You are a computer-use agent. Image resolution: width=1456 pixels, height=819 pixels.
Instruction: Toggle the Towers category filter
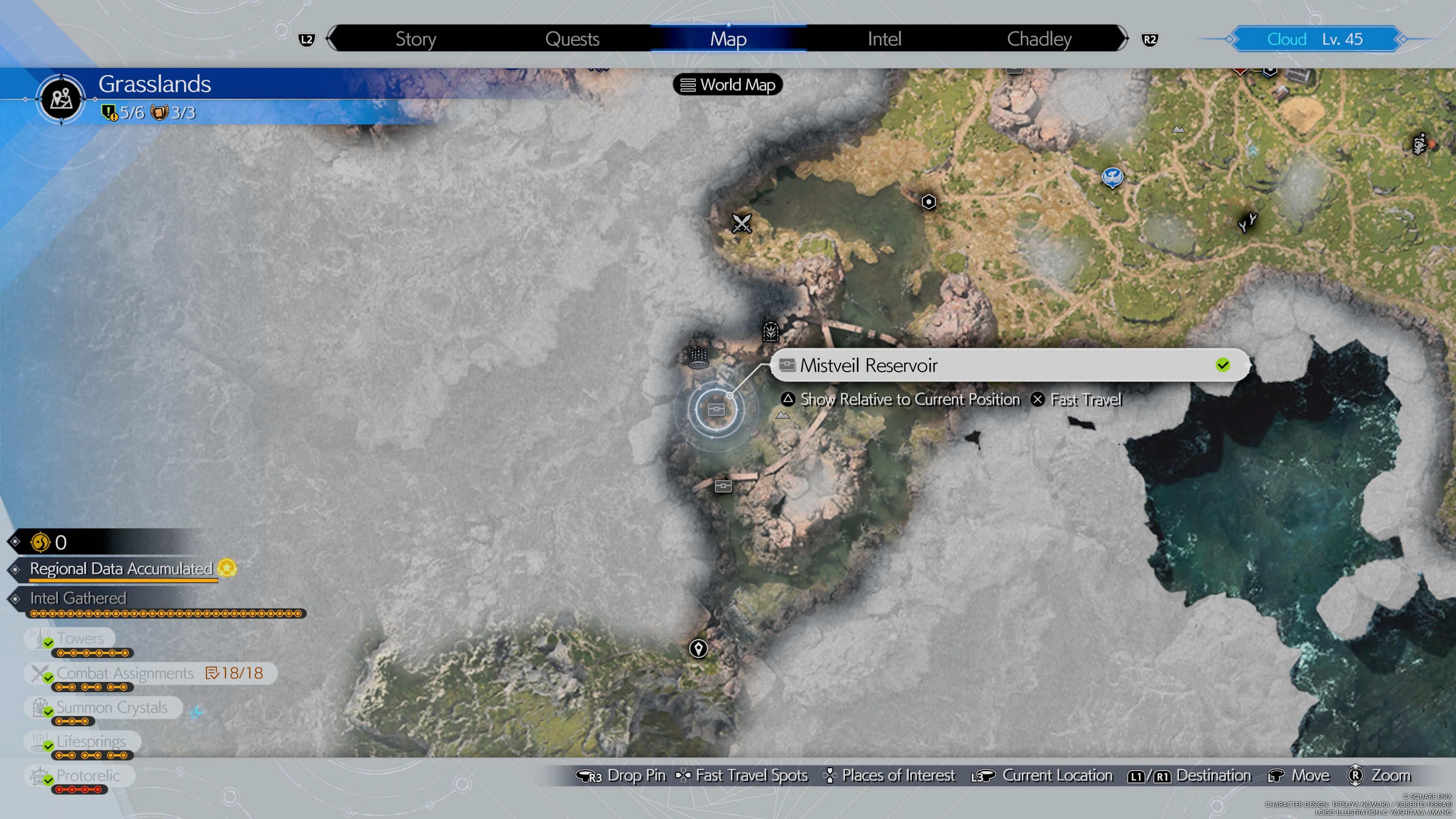69,639
